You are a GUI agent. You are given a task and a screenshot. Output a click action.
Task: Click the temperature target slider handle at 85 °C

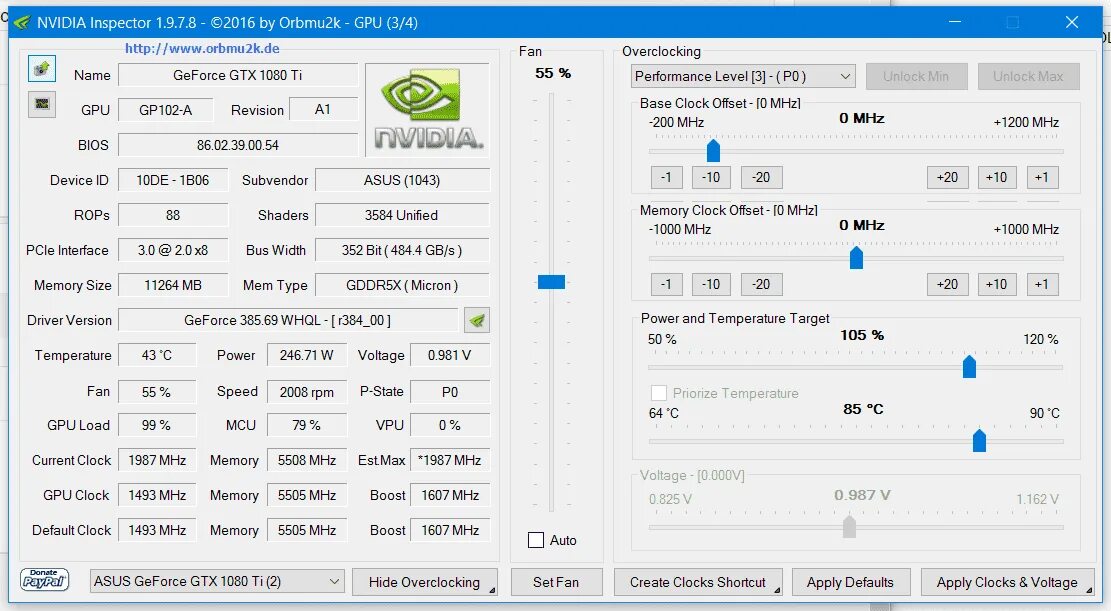pyautogui.click(x=979, y=440)
